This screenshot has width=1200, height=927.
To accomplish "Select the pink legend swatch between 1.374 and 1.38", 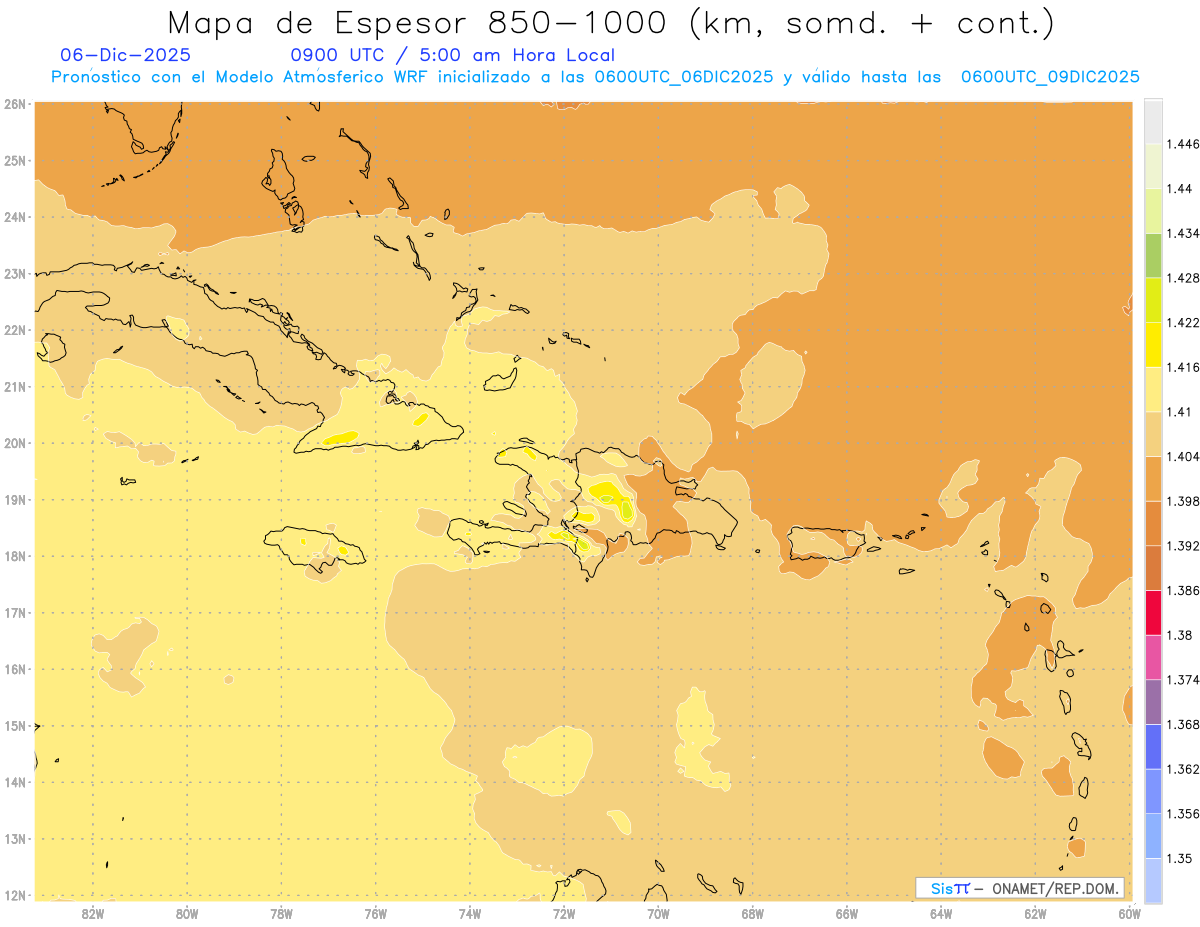I will [1154, 657].
